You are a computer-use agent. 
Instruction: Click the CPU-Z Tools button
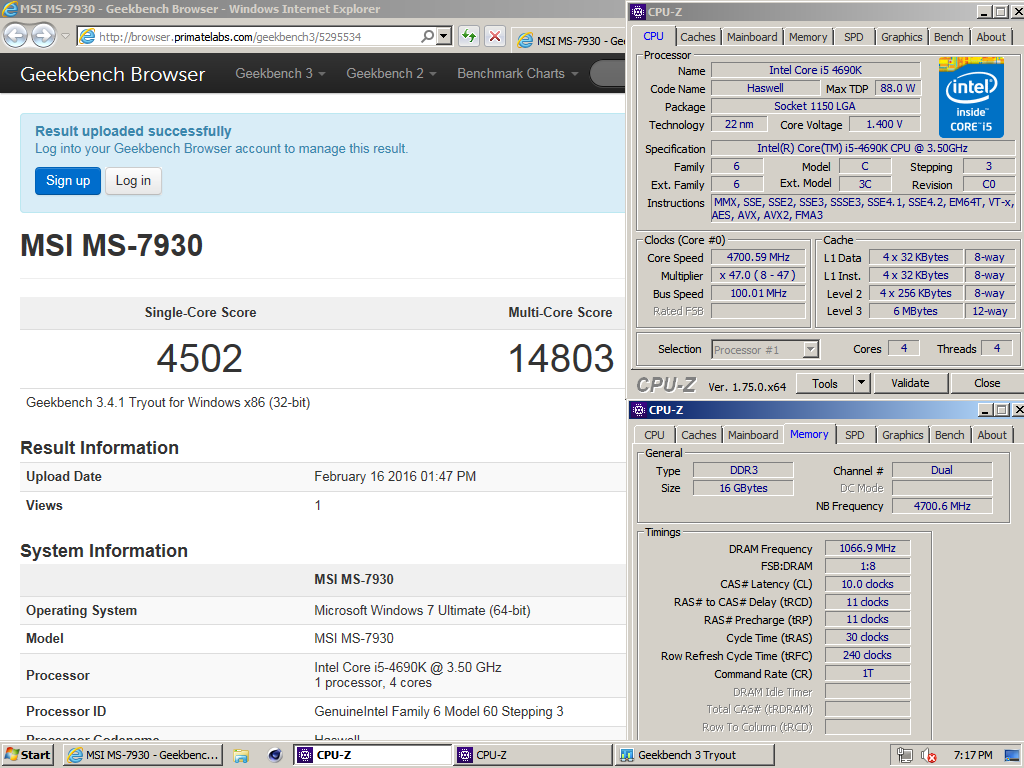pos(824,384)
